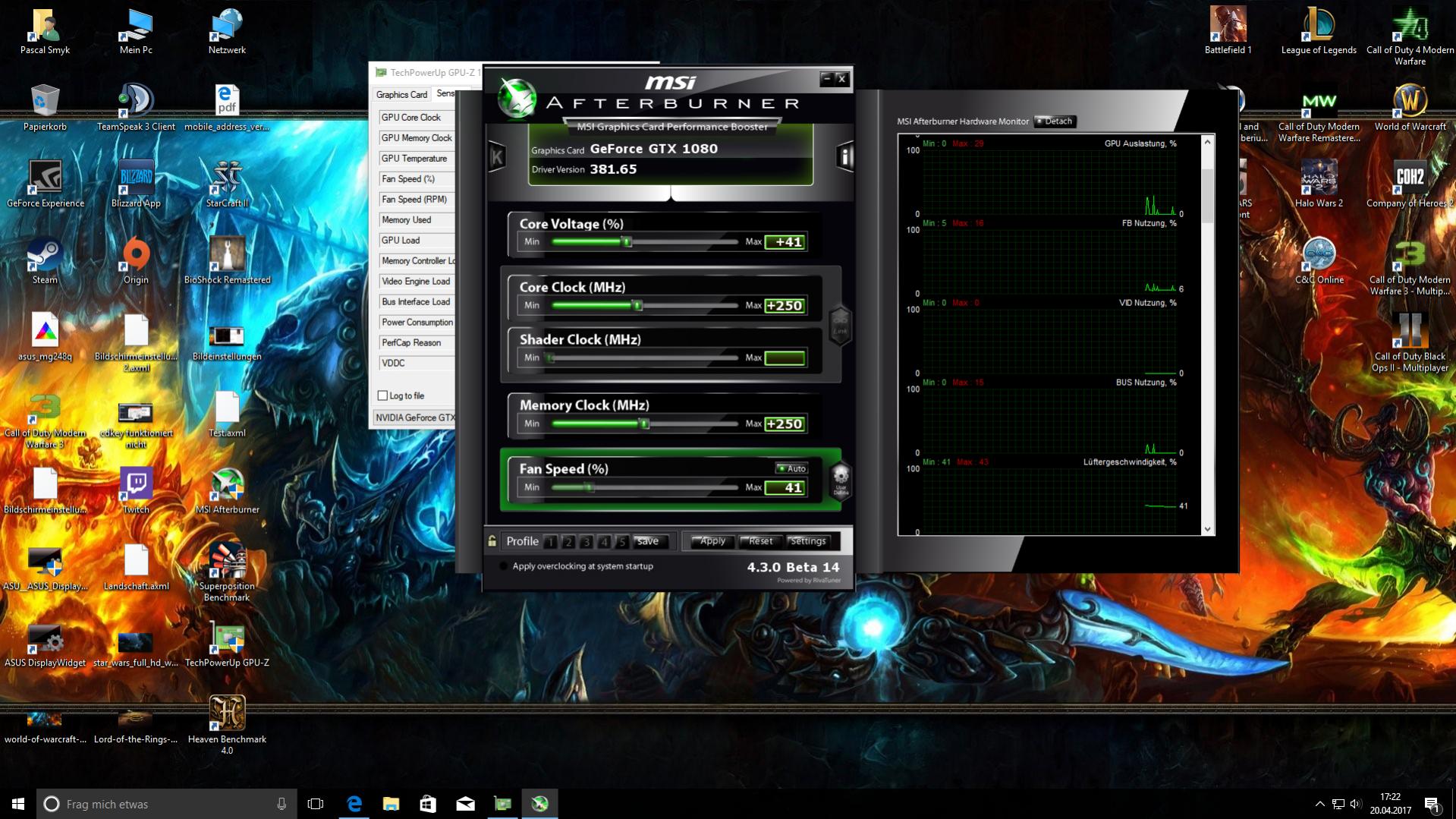Select the Twitch desktop icon
1456x819 pixels.
pos(136,492)
